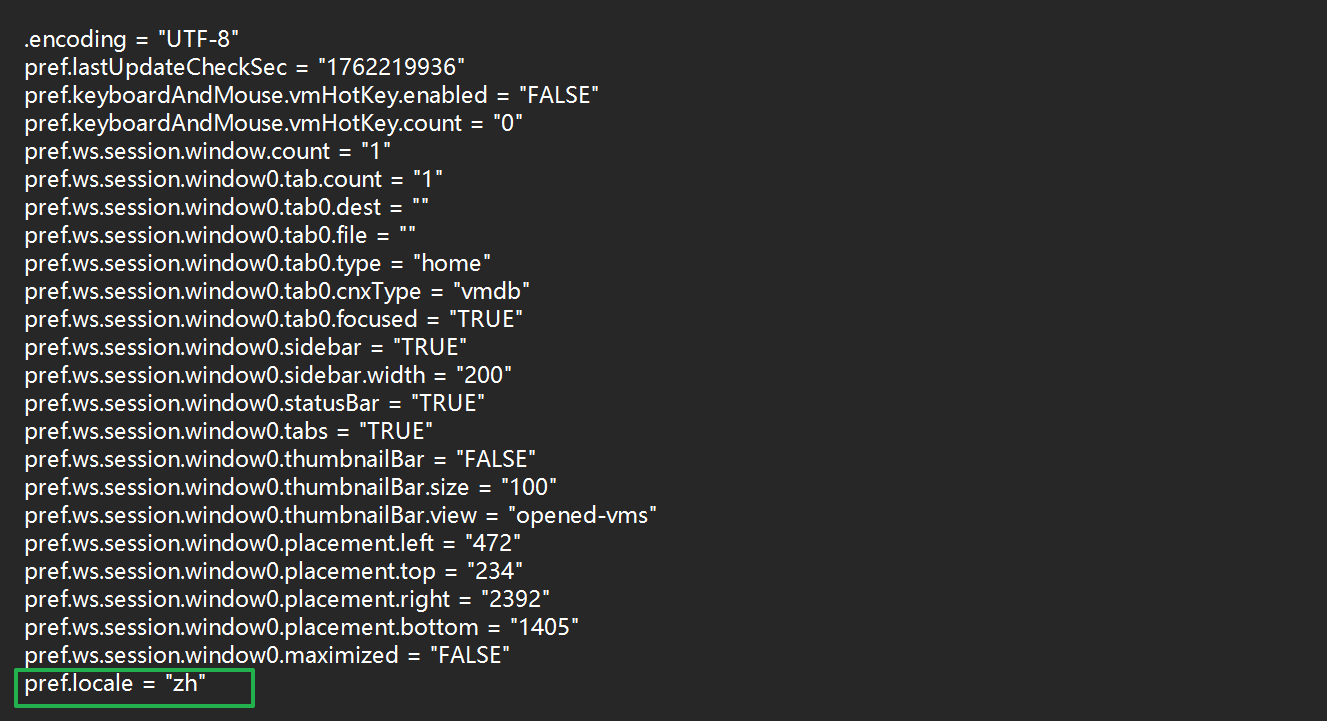Select the vmHotKey.enabled "FALSE" line
1327x721 pixels.
(312, 96)
